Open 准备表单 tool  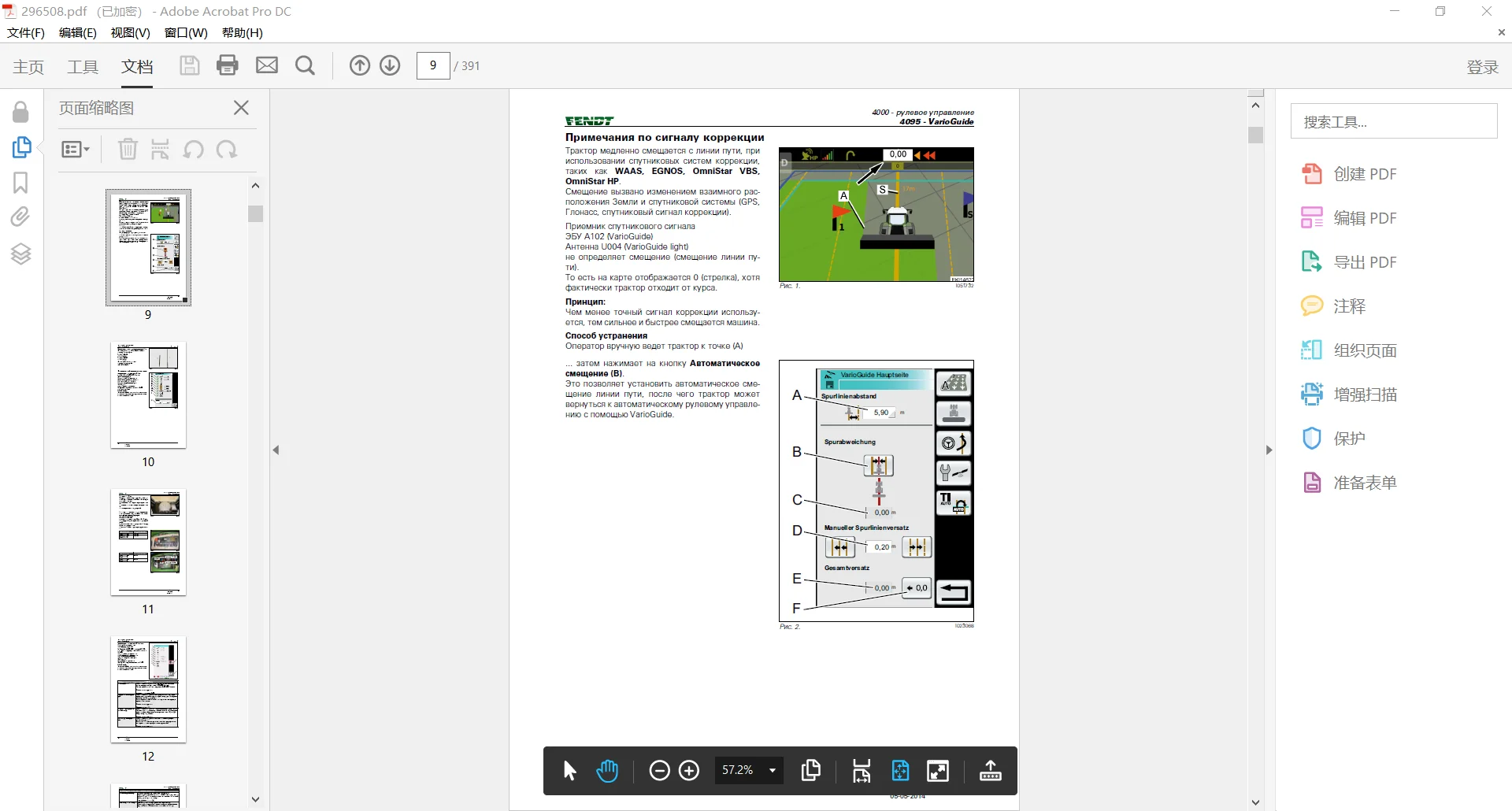click(1350, 483)
